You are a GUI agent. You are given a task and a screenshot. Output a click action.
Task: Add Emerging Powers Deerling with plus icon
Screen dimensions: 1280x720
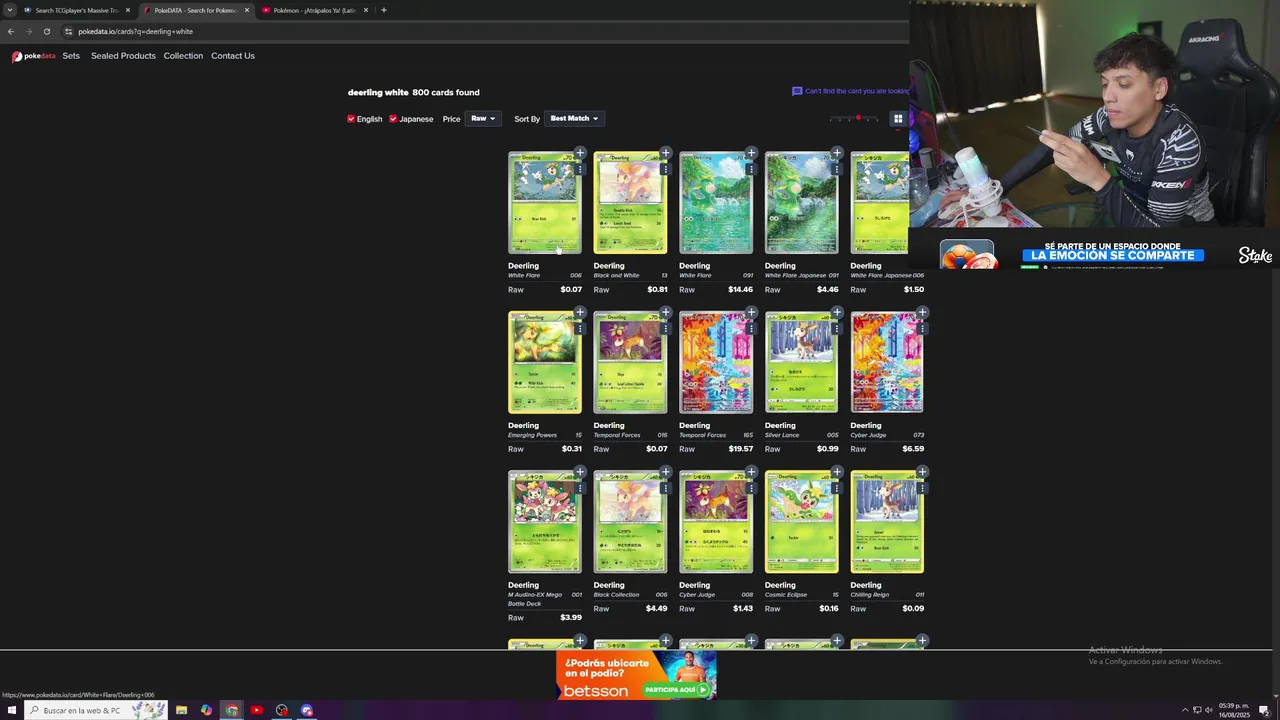tap(580, 312)
